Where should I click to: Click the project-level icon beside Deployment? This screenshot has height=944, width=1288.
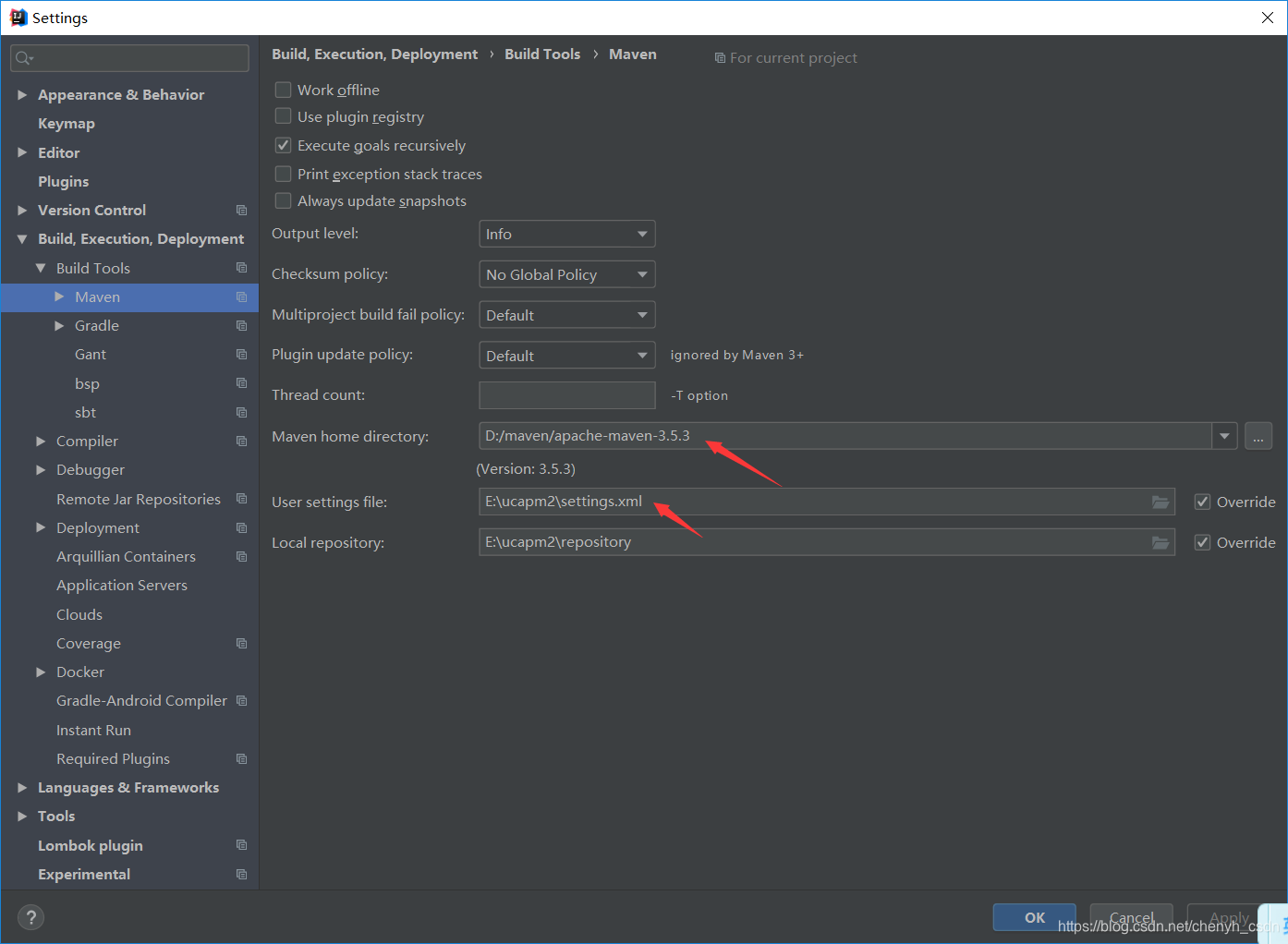click(241, 528)
